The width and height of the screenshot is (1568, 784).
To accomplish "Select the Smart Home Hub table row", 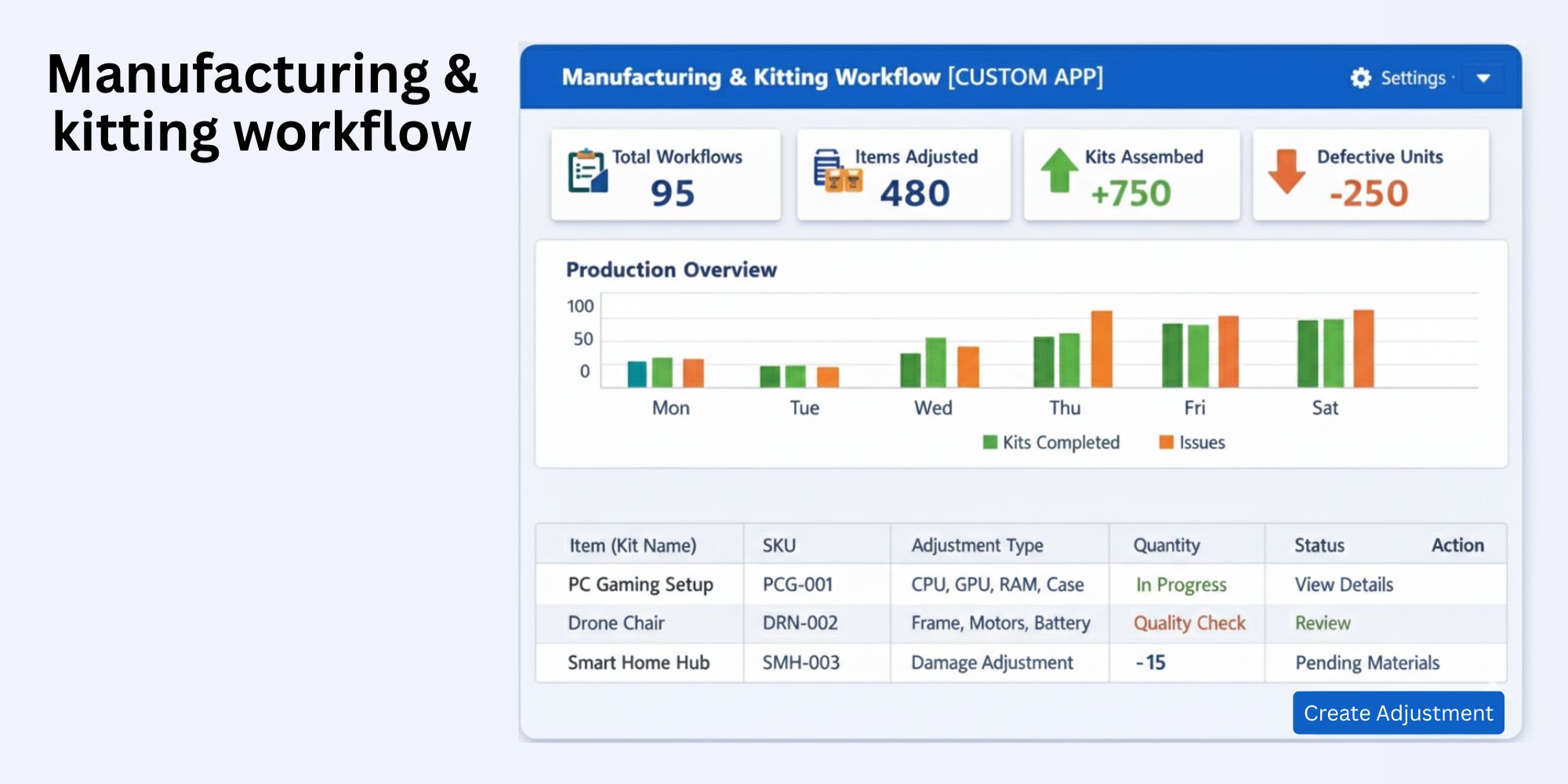I will coord(1019,662).
